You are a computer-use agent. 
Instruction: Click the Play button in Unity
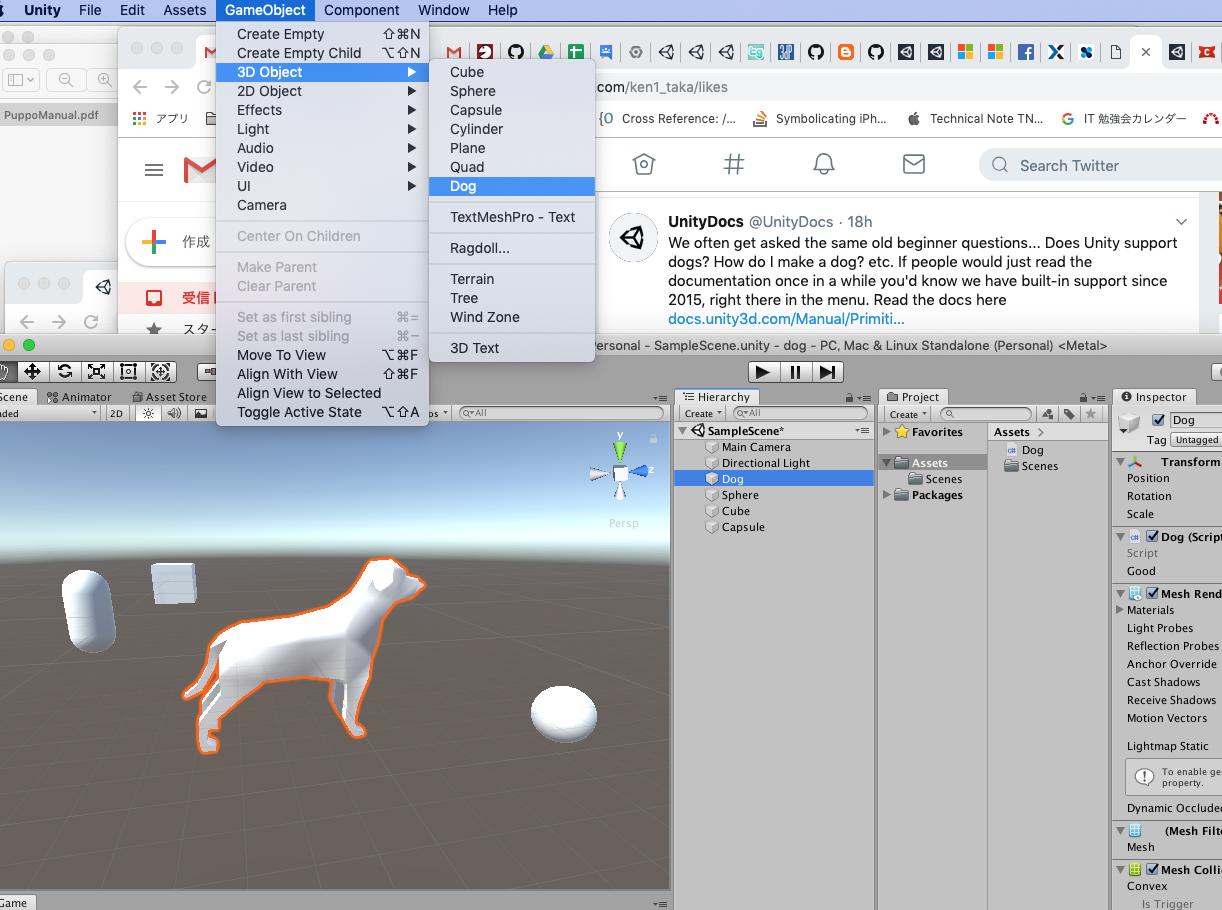(763, 372)
